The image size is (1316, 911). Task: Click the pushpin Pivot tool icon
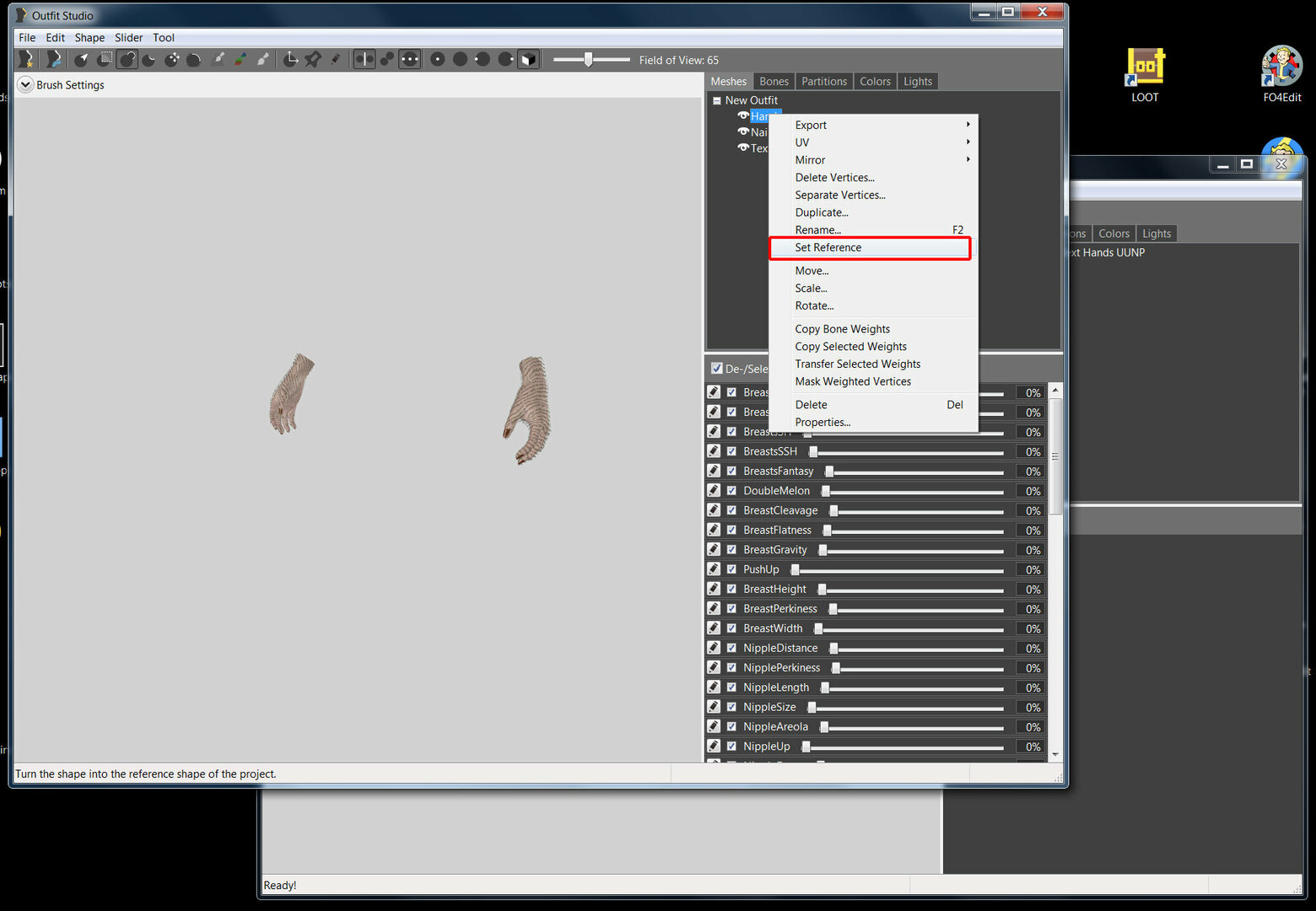coord(313,59)
